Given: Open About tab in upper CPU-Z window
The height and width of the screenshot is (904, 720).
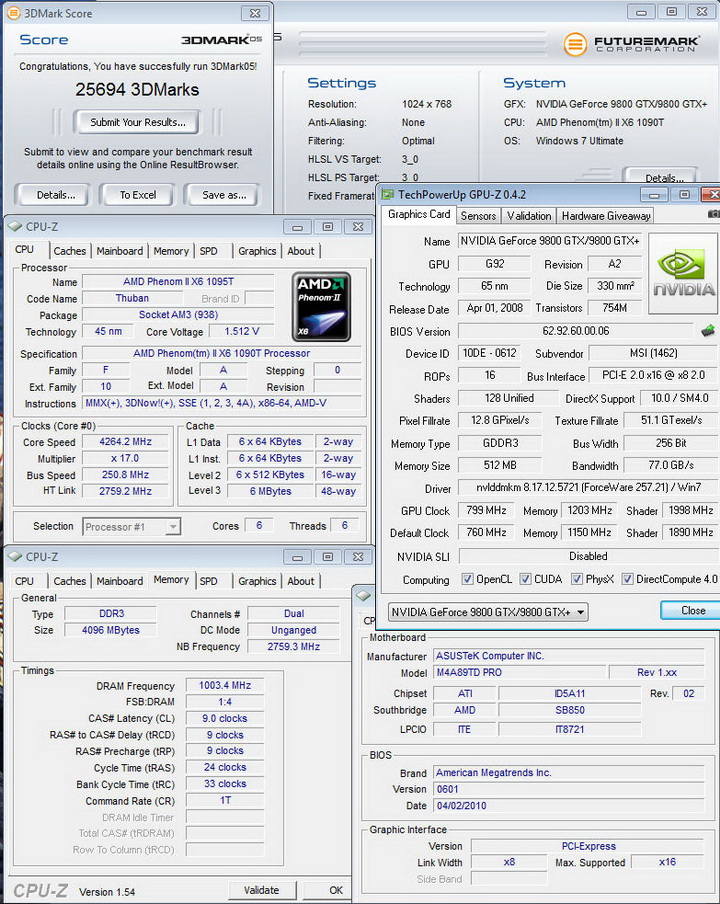Looking at the screenshot, I should coord(301,251).
